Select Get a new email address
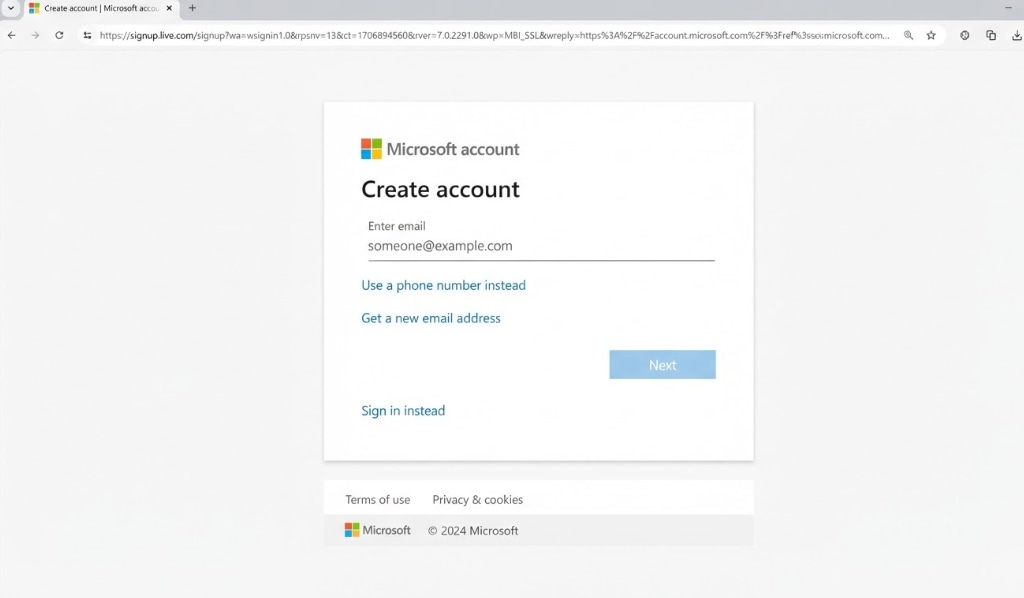Screen dimensions: 1024x598 tap(431, 318)
